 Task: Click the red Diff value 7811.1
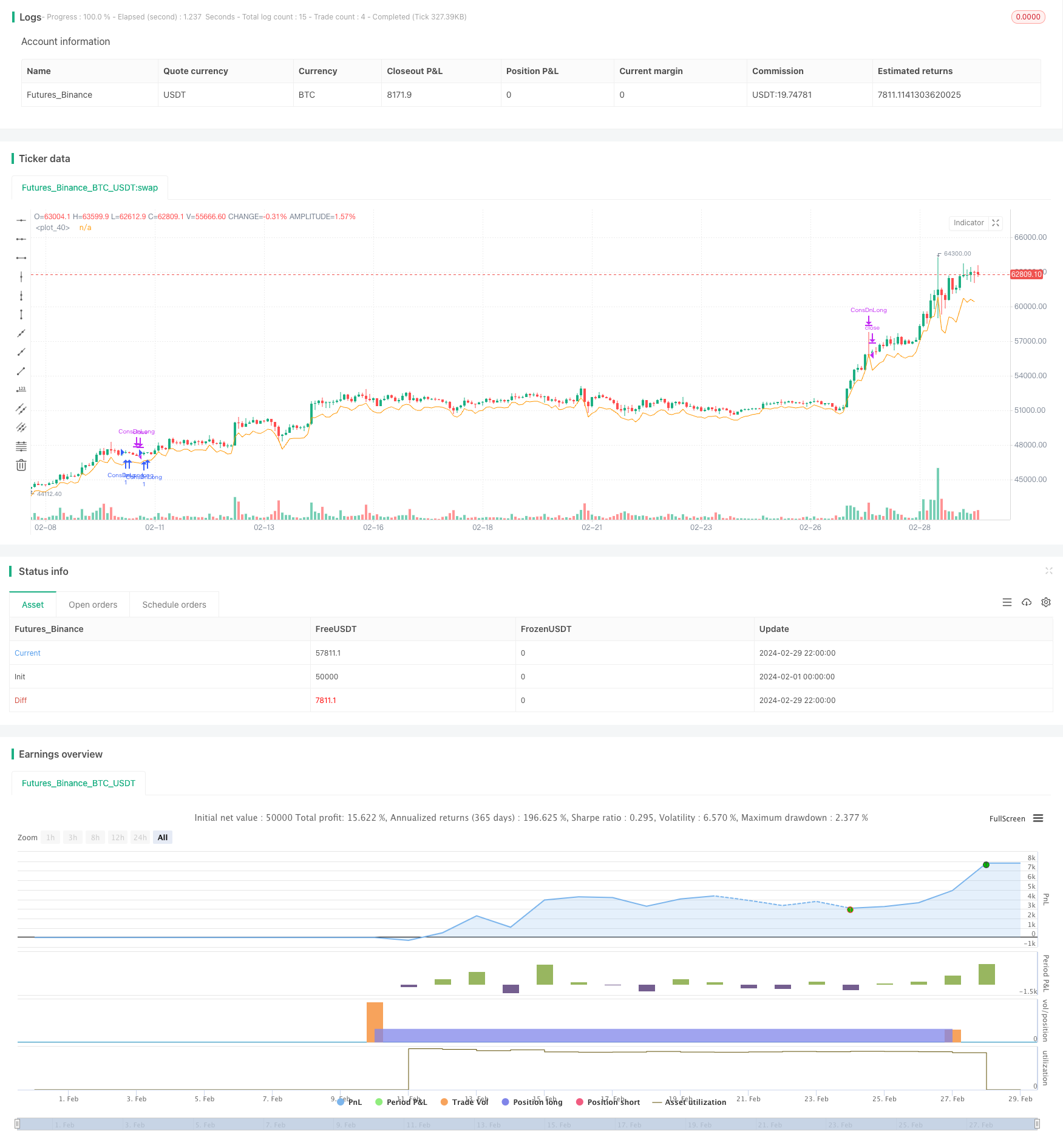point(325,701)
